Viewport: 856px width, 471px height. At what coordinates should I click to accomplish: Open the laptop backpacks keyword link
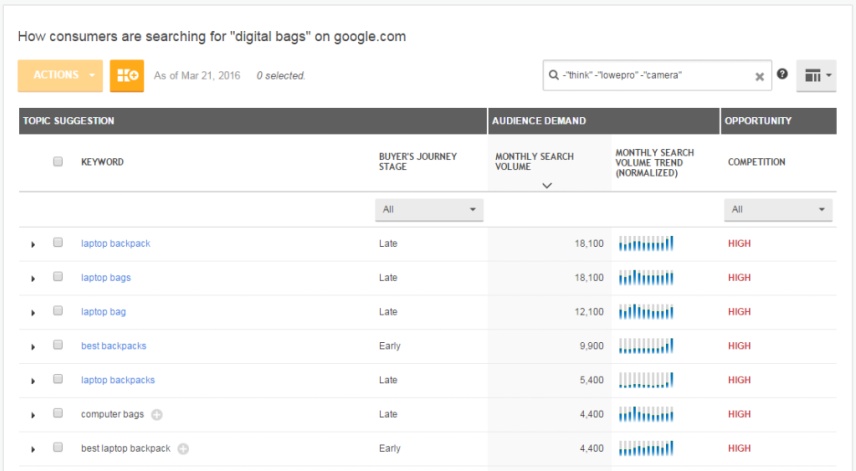[118, 380]
